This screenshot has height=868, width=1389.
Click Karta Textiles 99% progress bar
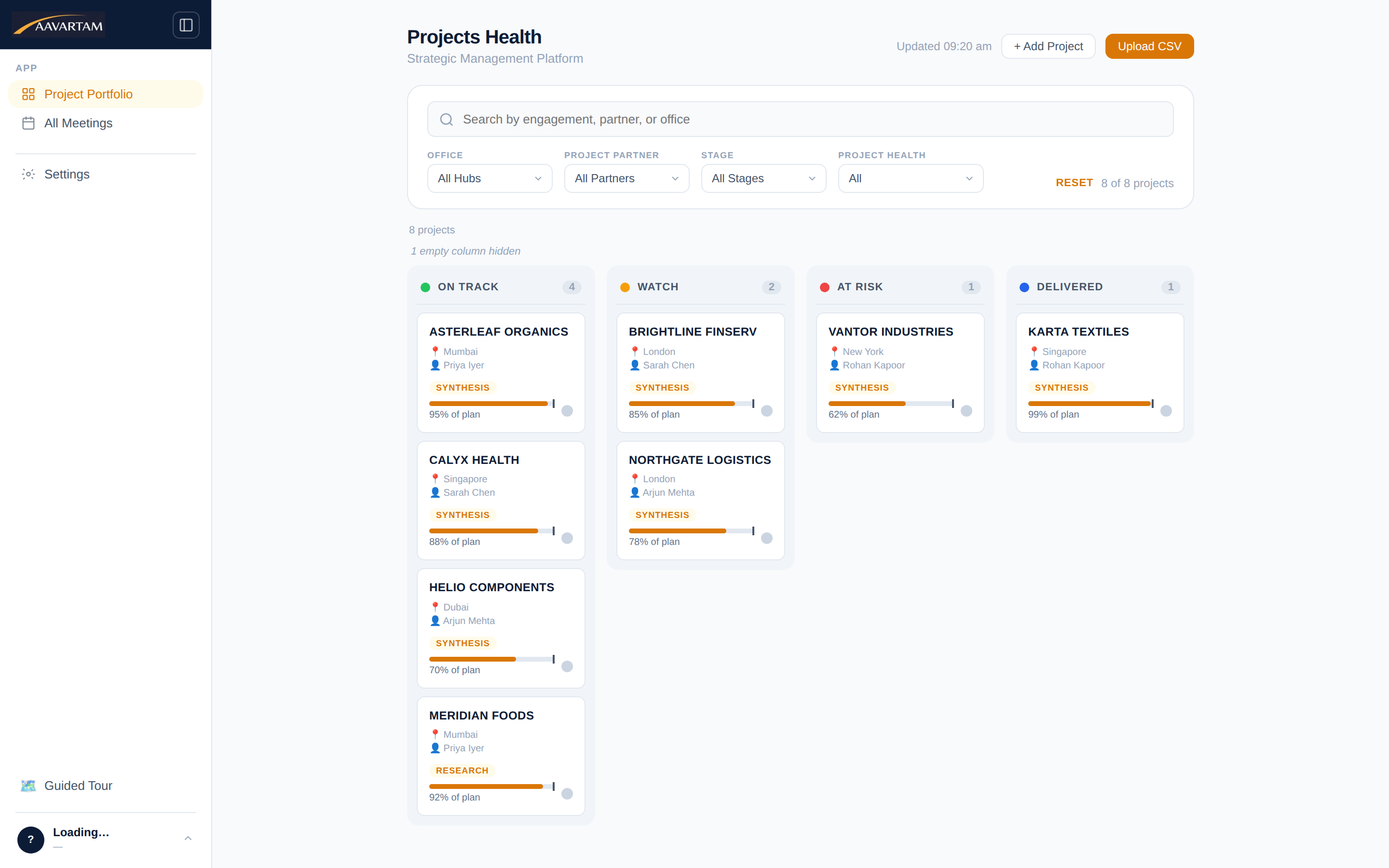pyautogui.click(x=1090, y=404)
